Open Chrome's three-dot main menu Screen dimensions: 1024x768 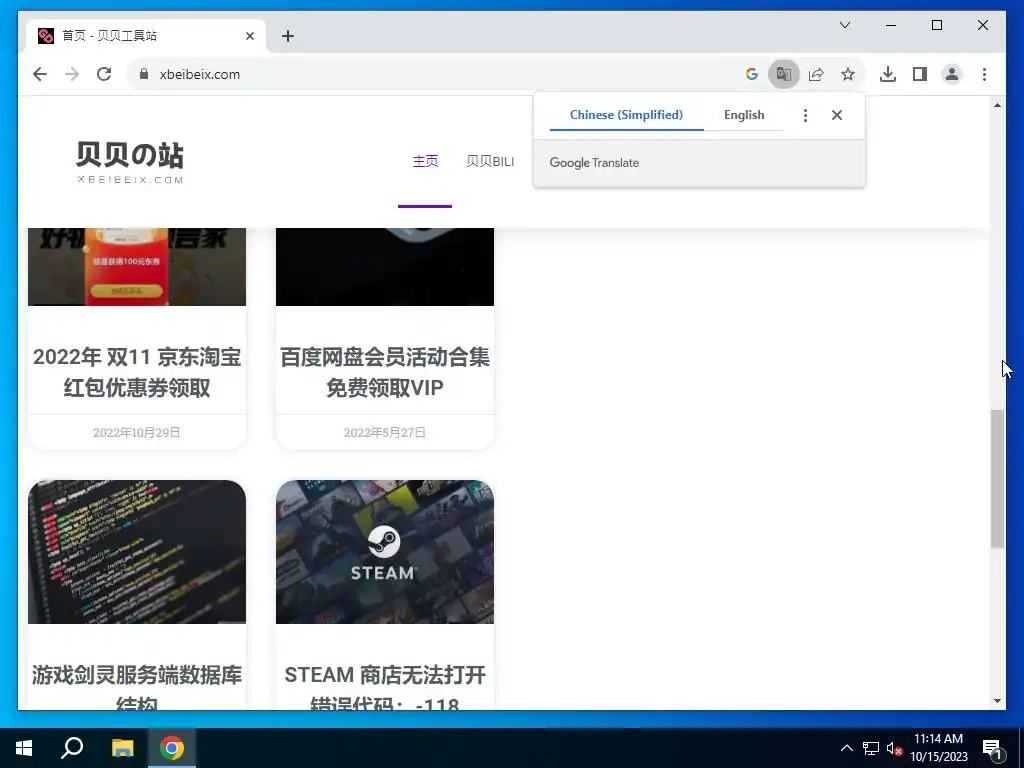point(984,74)
